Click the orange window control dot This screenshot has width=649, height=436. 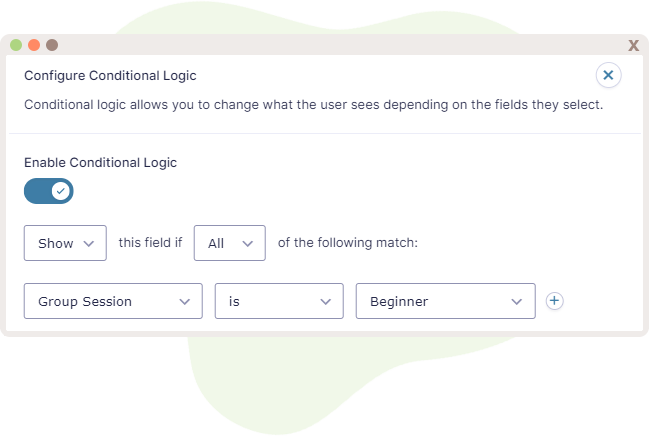coord(34,45)
